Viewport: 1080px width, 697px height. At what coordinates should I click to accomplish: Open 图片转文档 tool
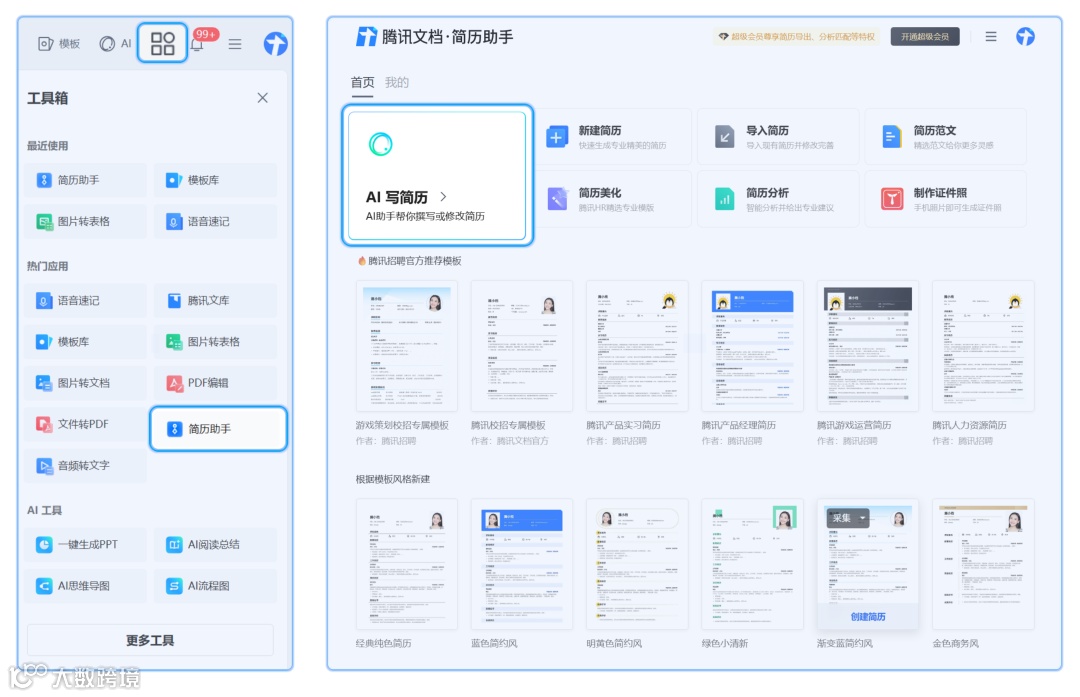[x=85, y=383]
